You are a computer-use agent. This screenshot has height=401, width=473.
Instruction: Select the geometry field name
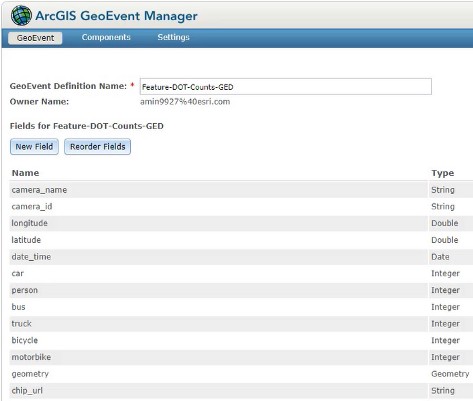coord(30,374)
